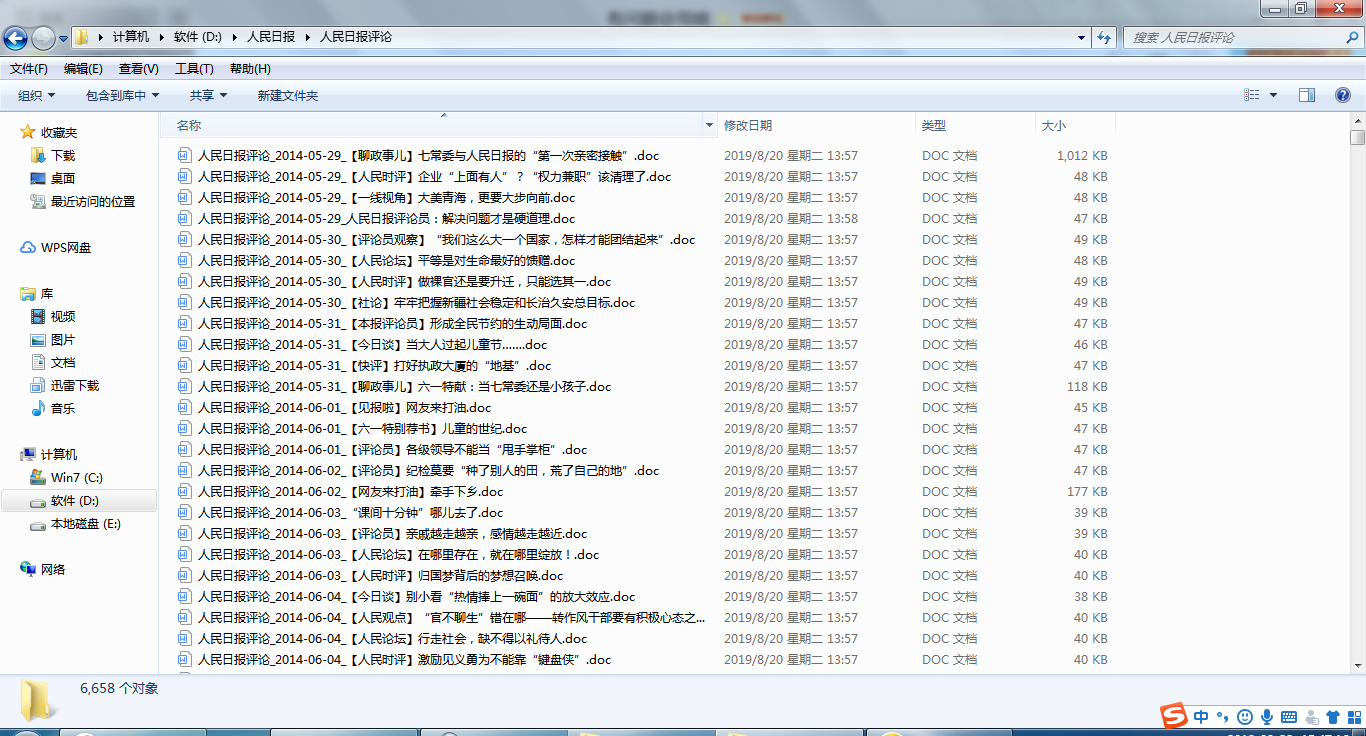This screenshot has width=1366, height=736.
Task: Click the doc icon of 平等是对生命最好的馈赠 file
Action: pos(184,260)
